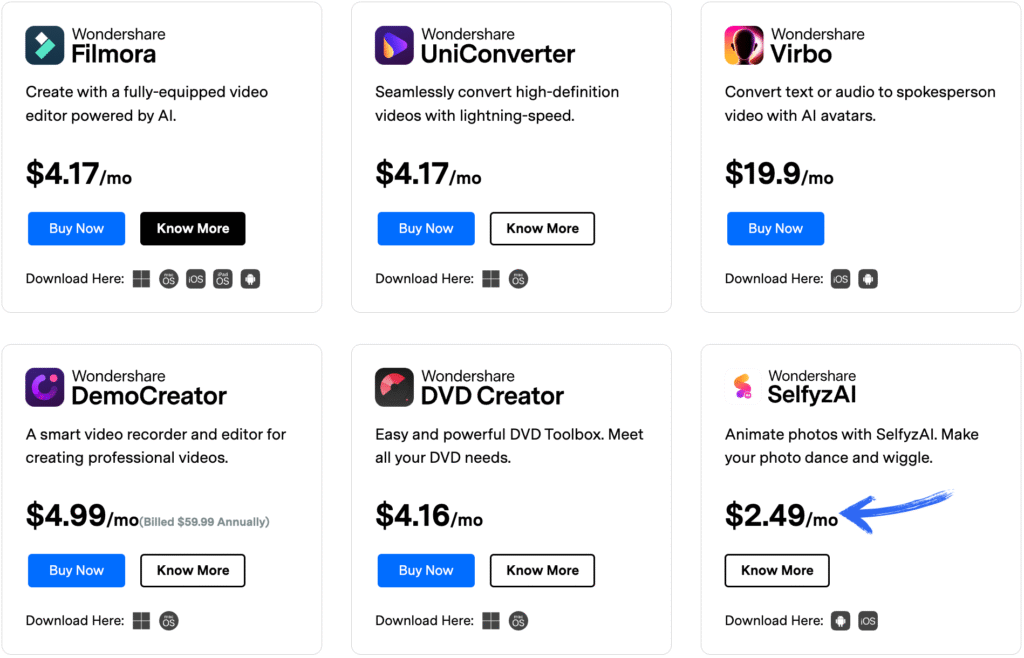
Task: Click DemoCreator Windows download icon
Action: 141,621
